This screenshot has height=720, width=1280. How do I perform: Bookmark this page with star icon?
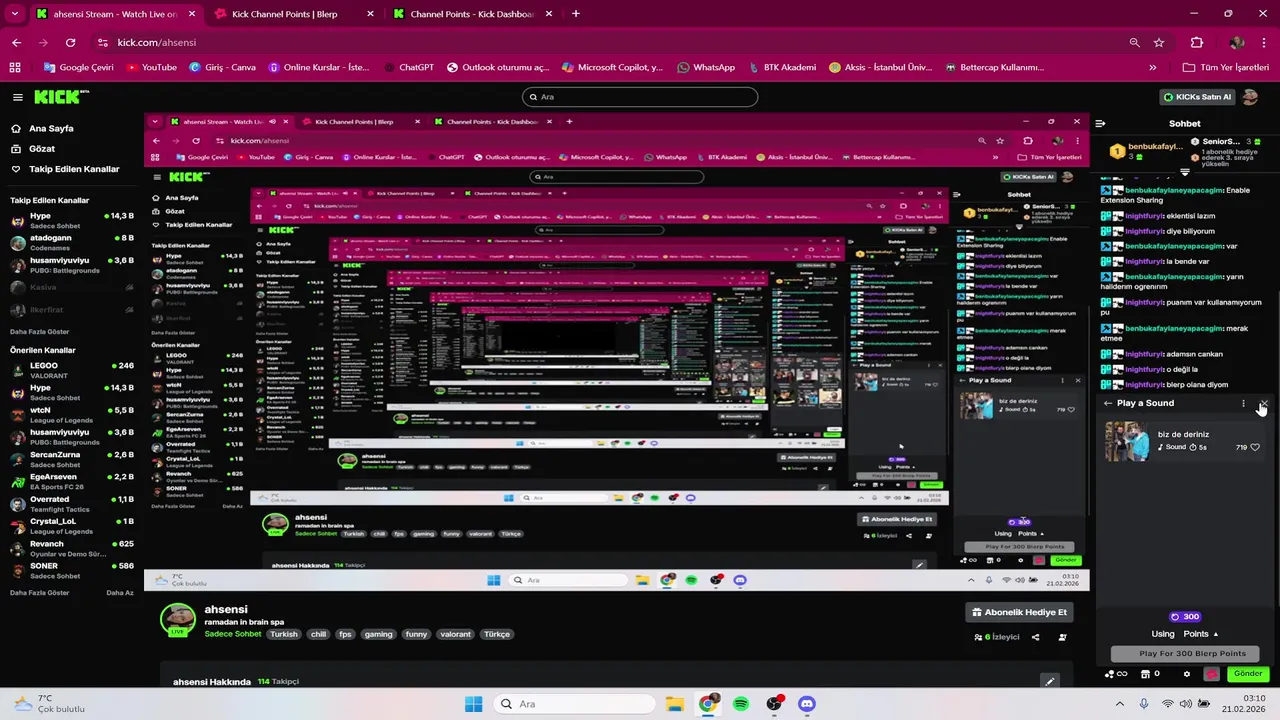click(x=1159, y=43)
